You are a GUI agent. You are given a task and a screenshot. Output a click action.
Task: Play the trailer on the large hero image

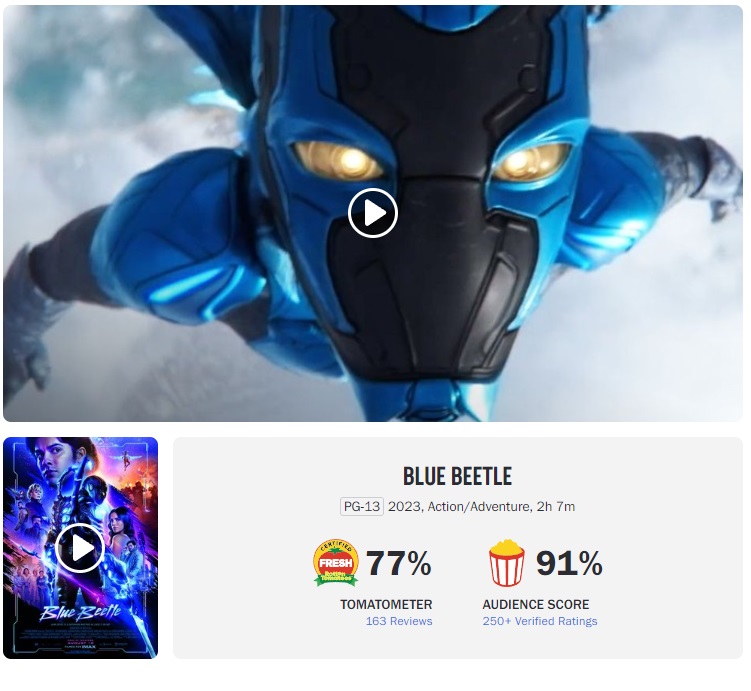click(373, 213)
